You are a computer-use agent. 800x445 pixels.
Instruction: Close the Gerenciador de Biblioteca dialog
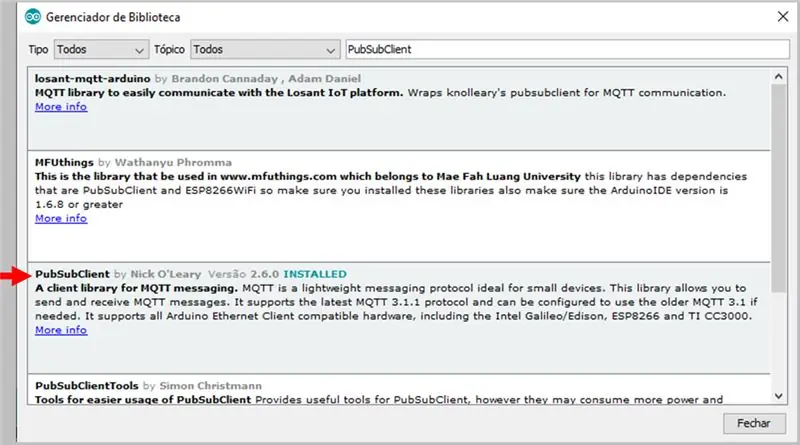(x=783, y=17)
